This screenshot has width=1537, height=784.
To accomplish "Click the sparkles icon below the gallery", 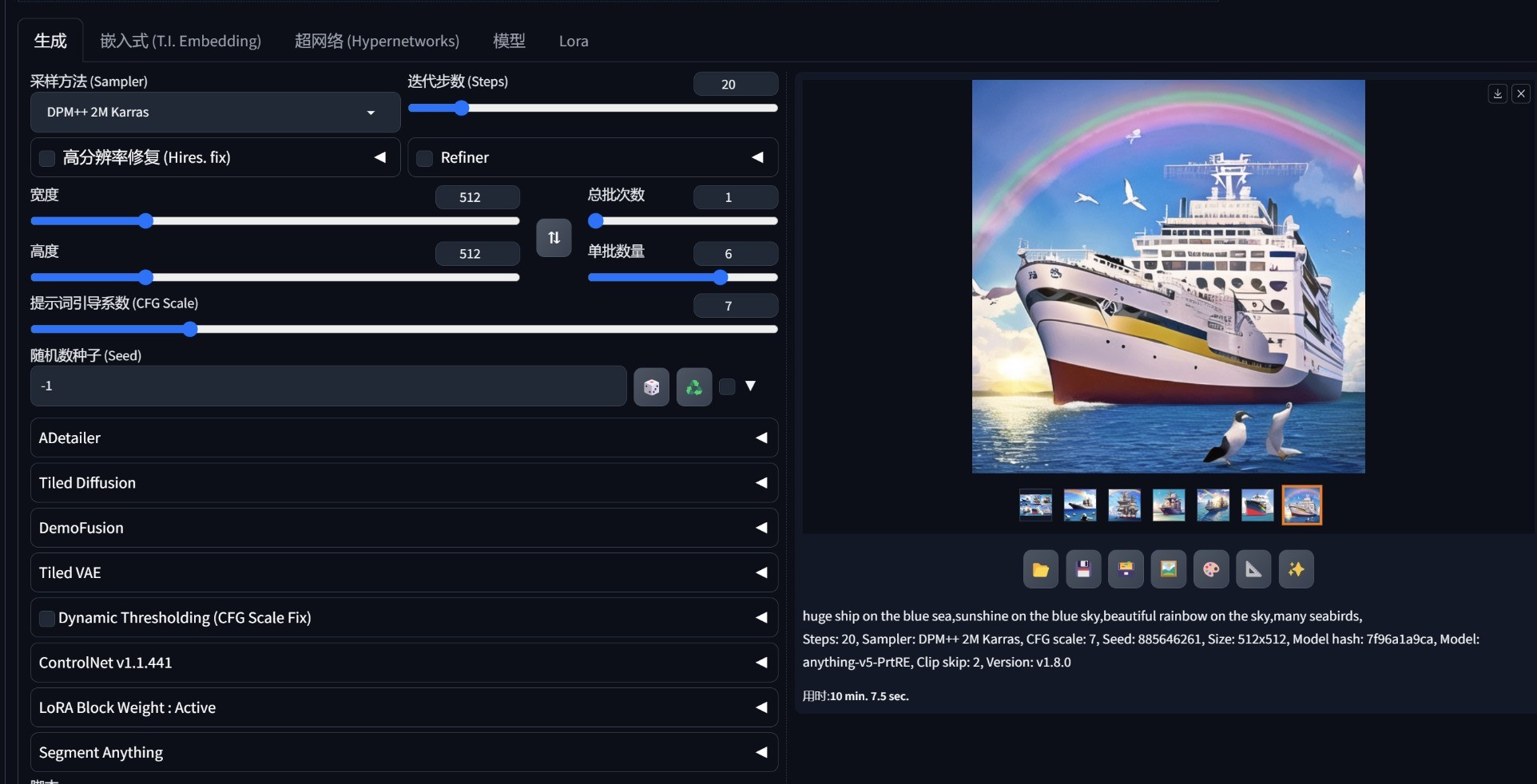I will pos(1296,569).
